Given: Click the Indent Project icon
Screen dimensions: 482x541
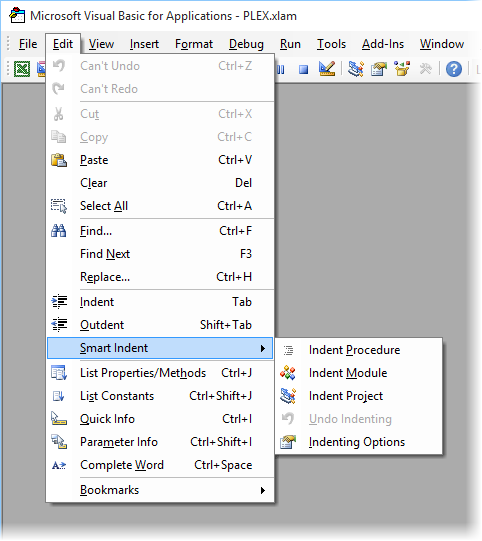Looking at the screenshot, I should pos(288,396).
